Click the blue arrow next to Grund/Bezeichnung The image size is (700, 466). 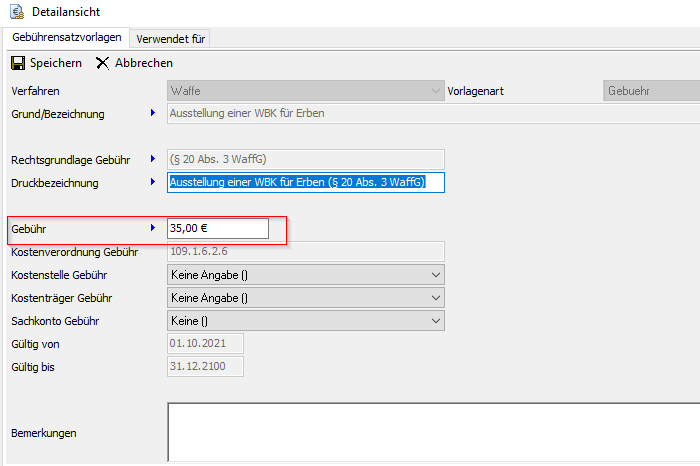(x=153, y=113)
